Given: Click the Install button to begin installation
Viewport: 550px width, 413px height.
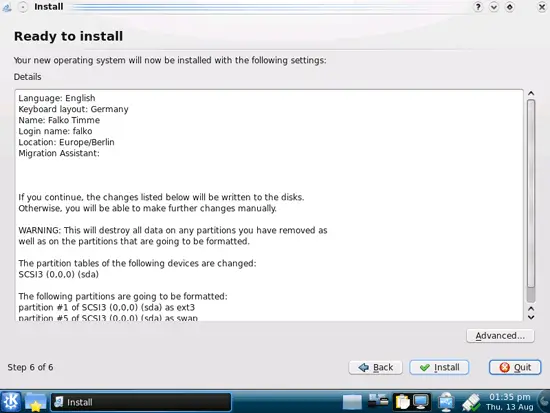Looking at the screenshot, I should pos(439,367).
